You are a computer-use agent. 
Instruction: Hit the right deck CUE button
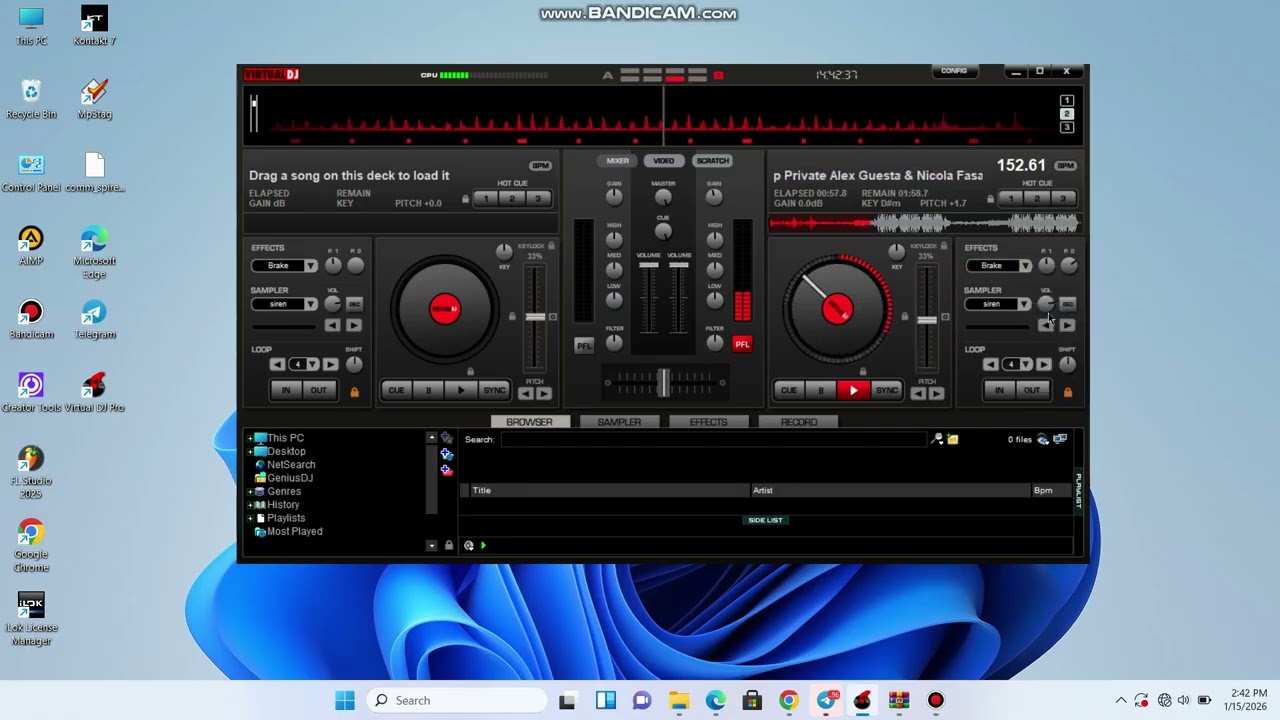[x=788, y=390]
